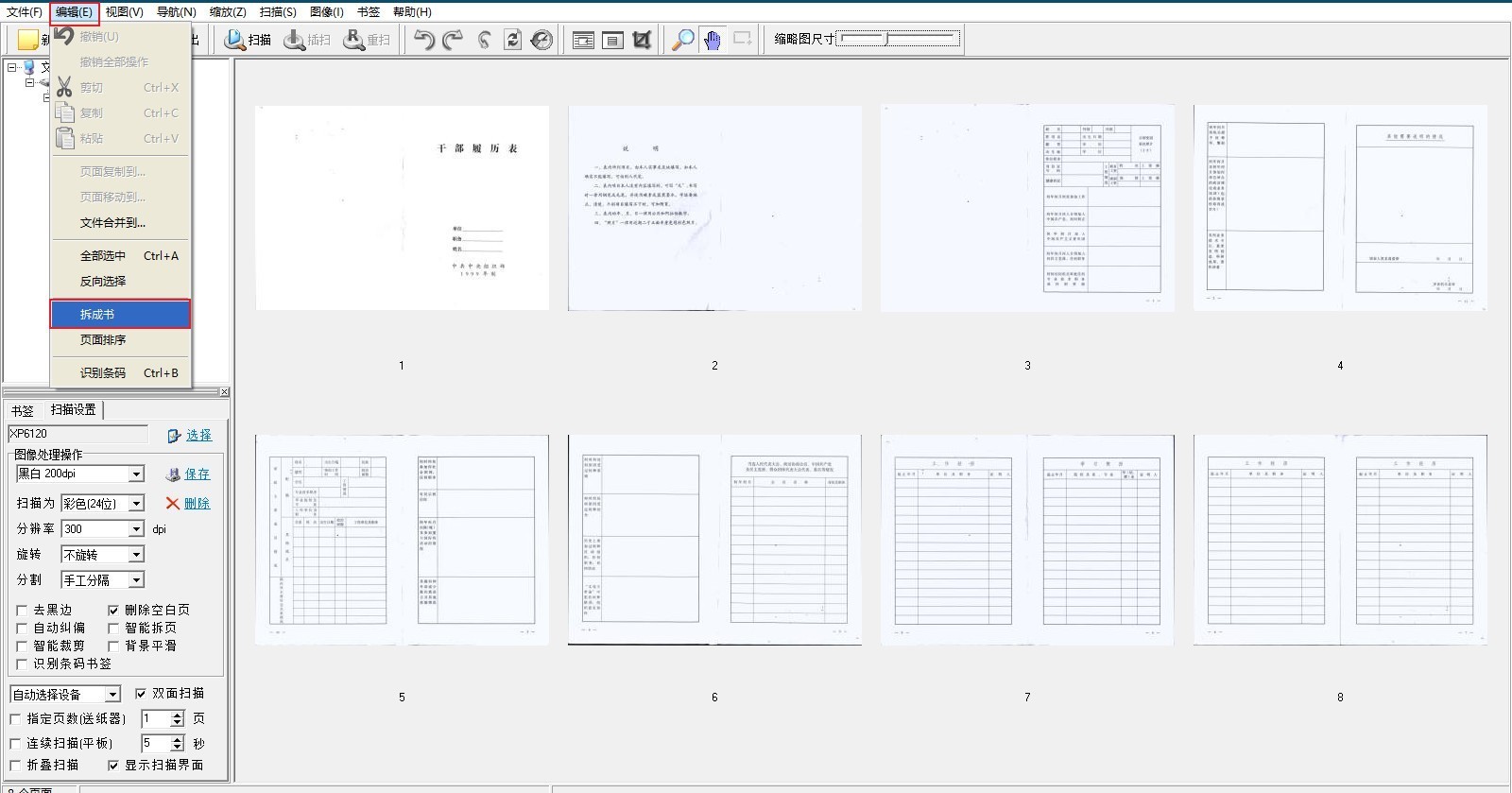Select the magnifier zoom tool
Image resolution: width=1512 pixels, height=793 pixels.
click(682, 40)
